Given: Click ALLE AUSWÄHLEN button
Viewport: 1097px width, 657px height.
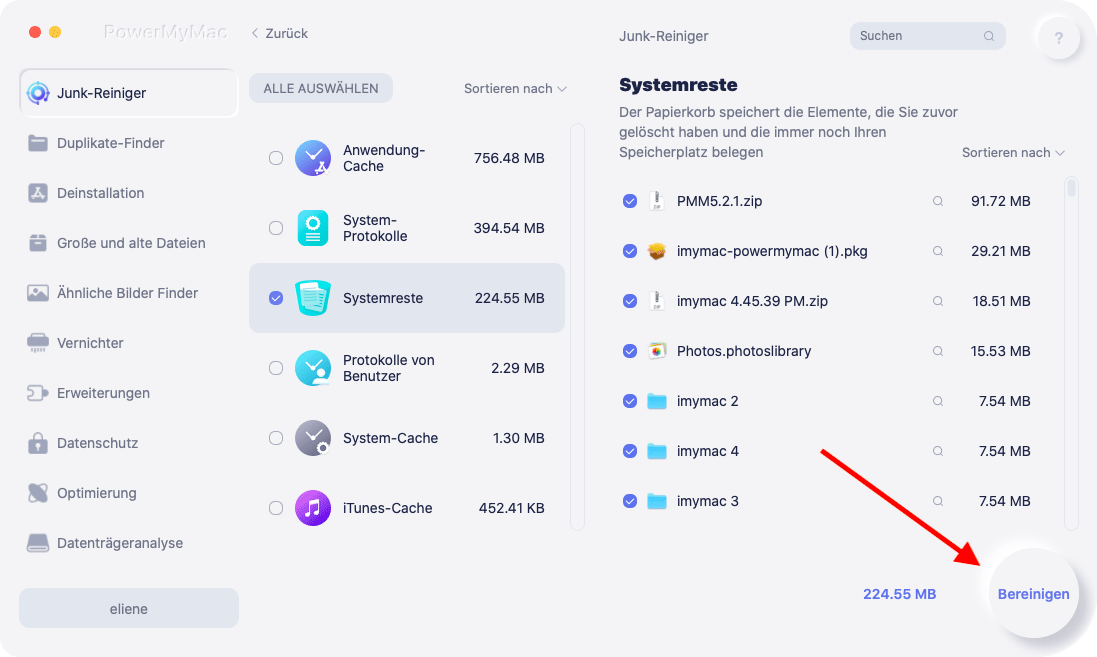Looking at the screenshot, I should (x=321, y=89).
